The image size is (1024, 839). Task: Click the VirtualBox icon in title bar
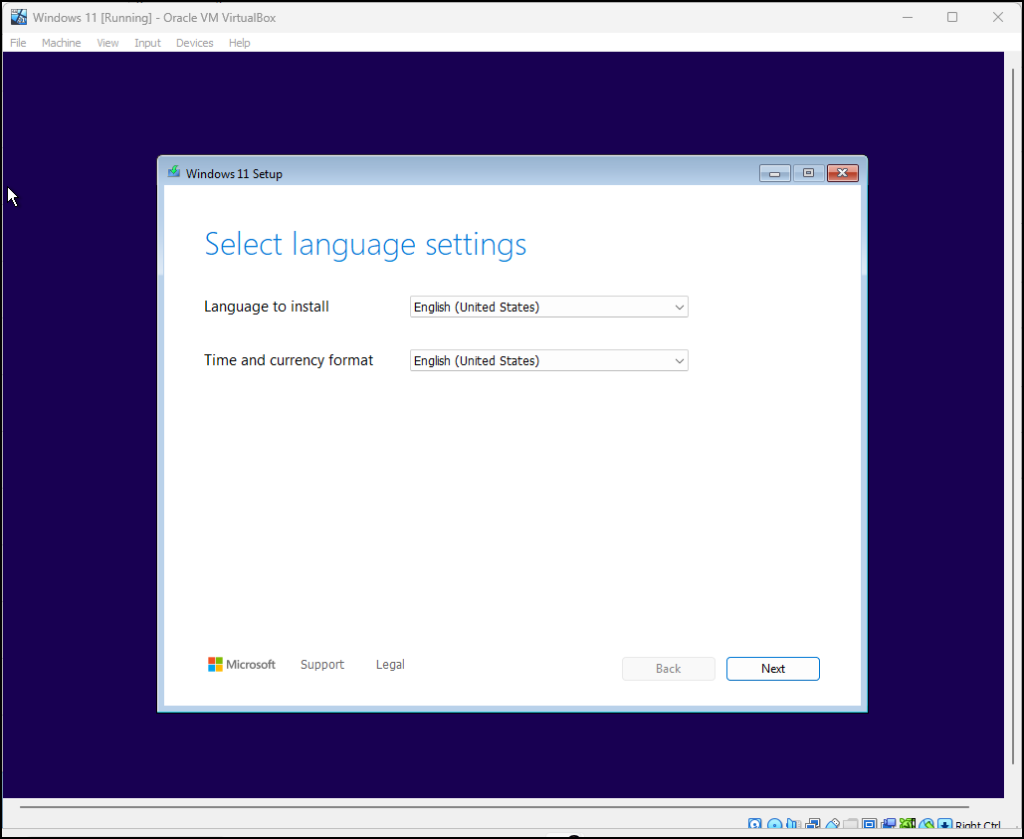pyautogui.click(x=19, y=17)
